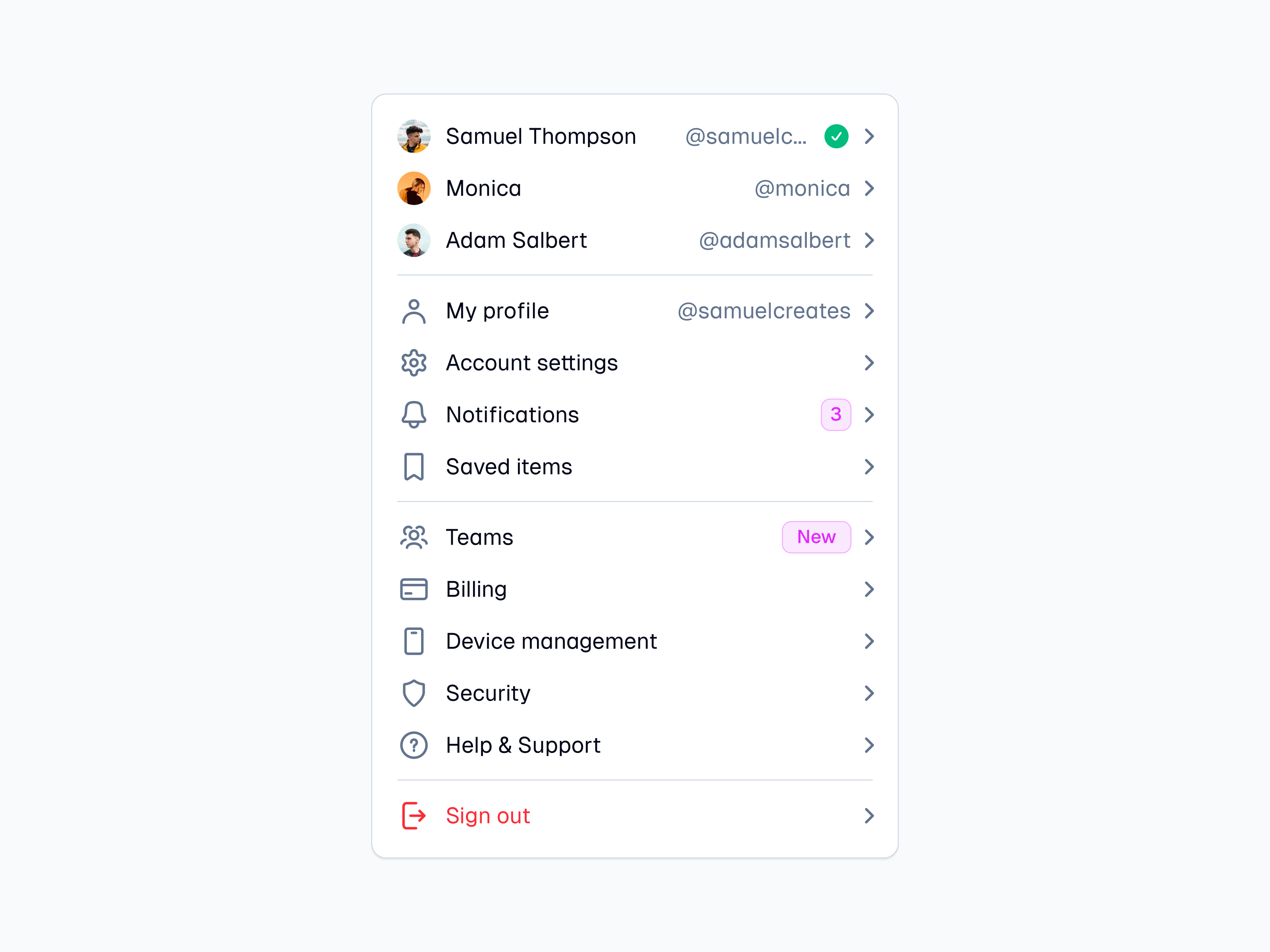
Task: Open the Device management menu item
Action: point(551,641)
